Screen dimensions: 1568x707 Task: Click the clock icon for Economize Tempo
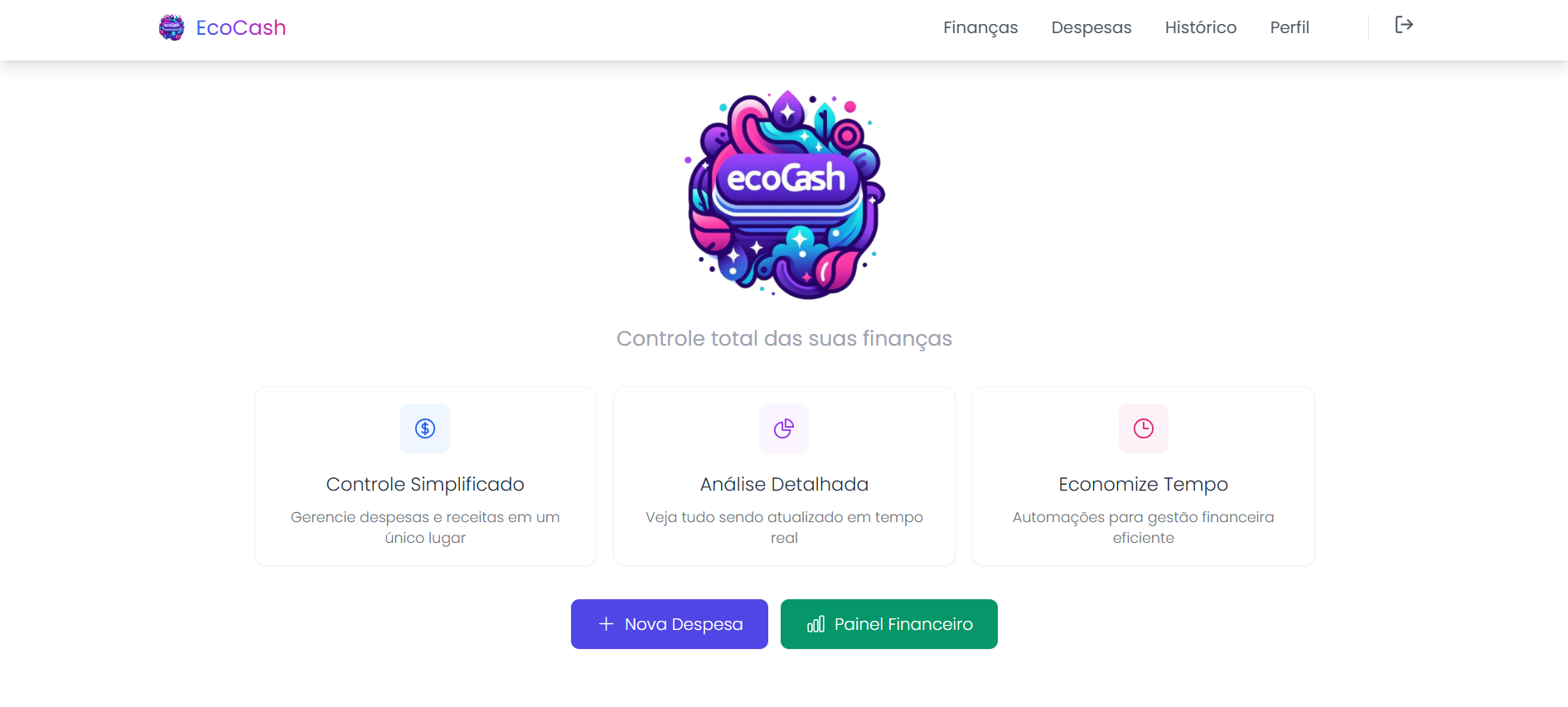(x=1143, y=429)
